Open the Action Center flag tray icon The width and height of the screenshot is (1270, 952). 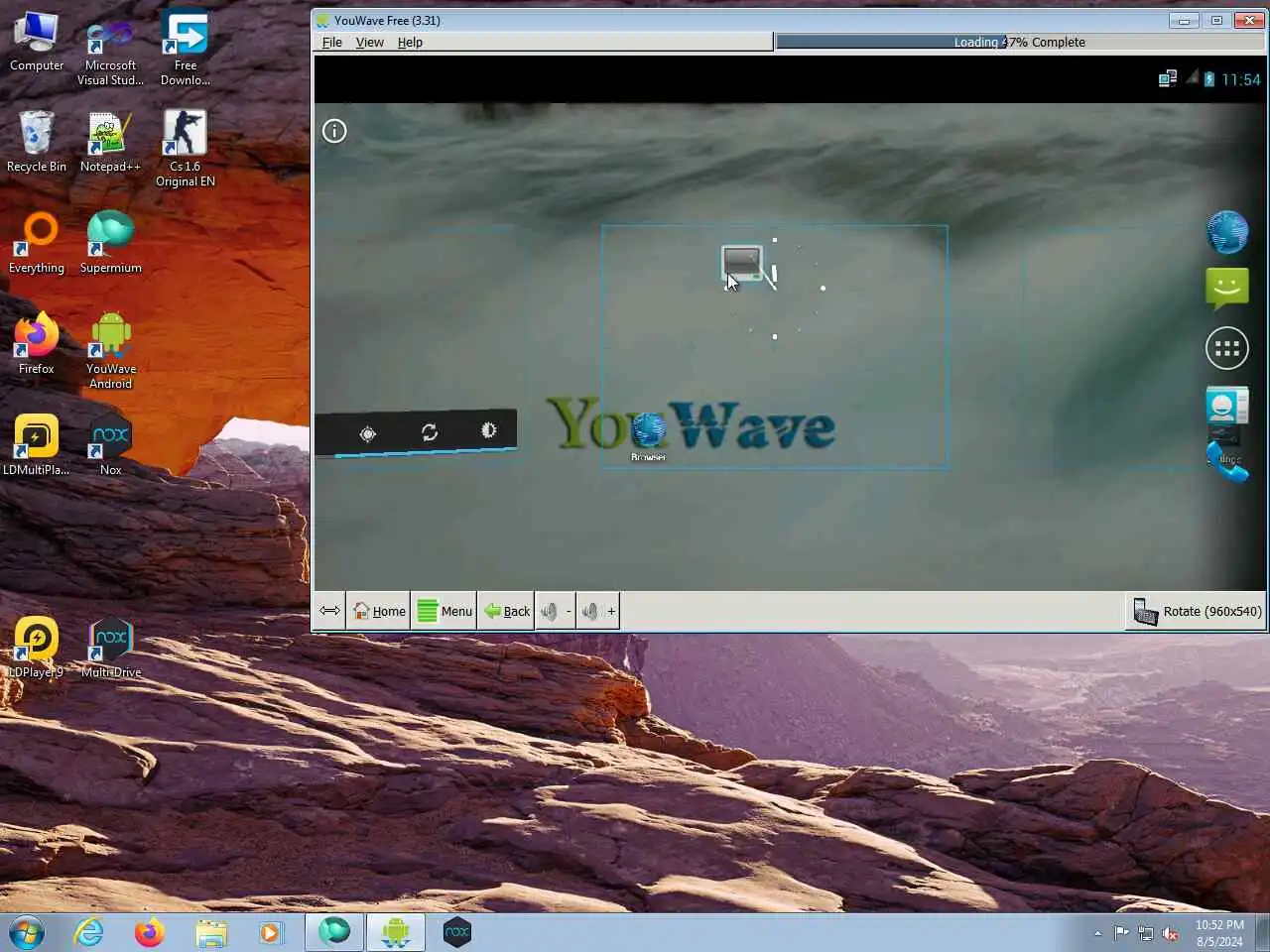coord(1121,933)
